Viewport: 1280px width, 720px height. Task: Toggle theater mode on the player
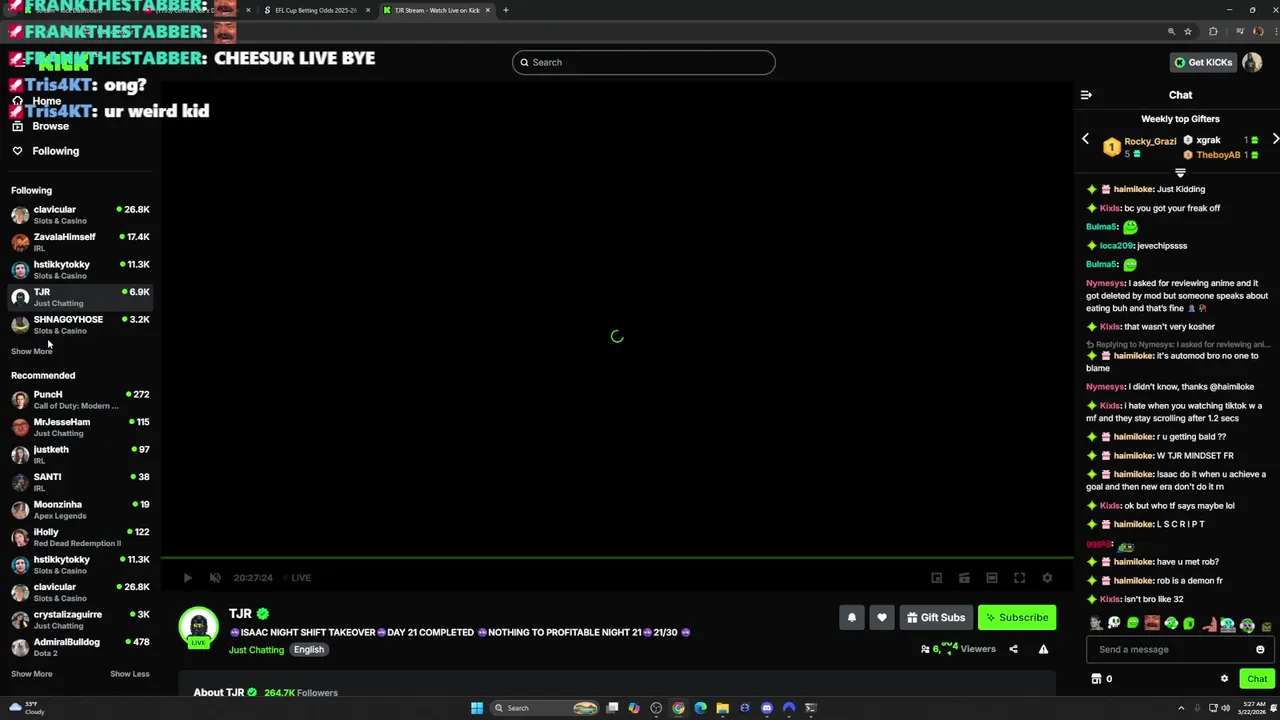[992, 577]
